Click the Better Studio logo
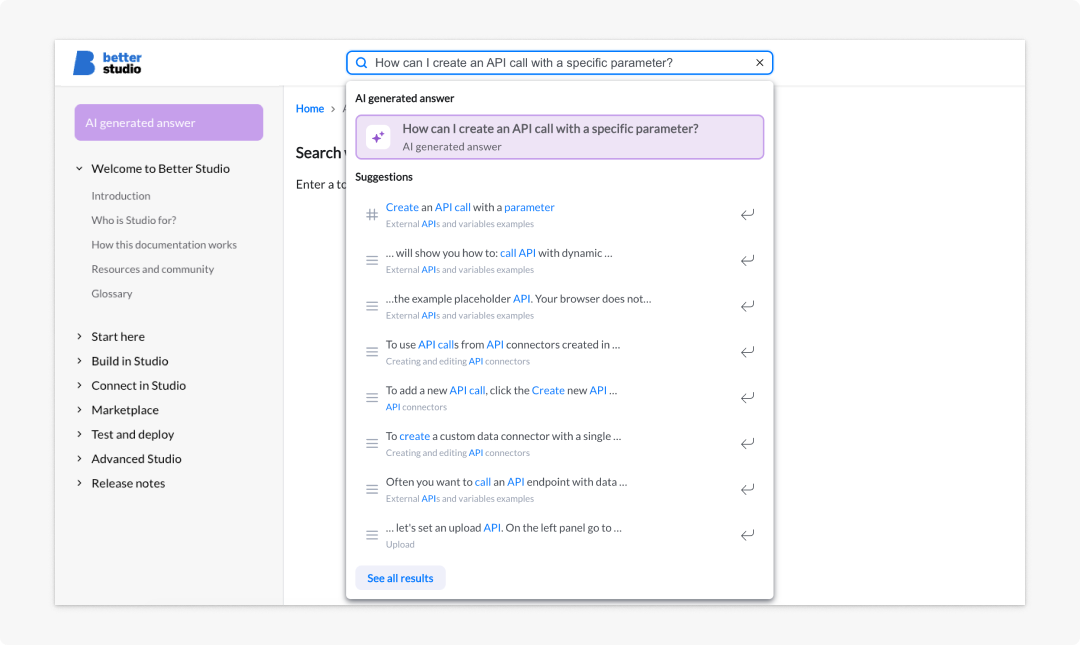The width and height of the screenshot is (1080, 645). tap(107, 63)
